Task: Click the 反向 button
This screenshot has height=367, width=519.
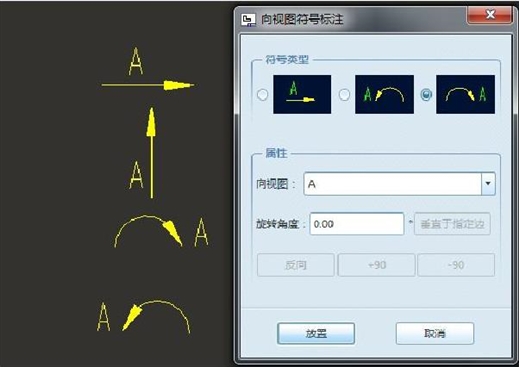Action: (x=296, y=265)
